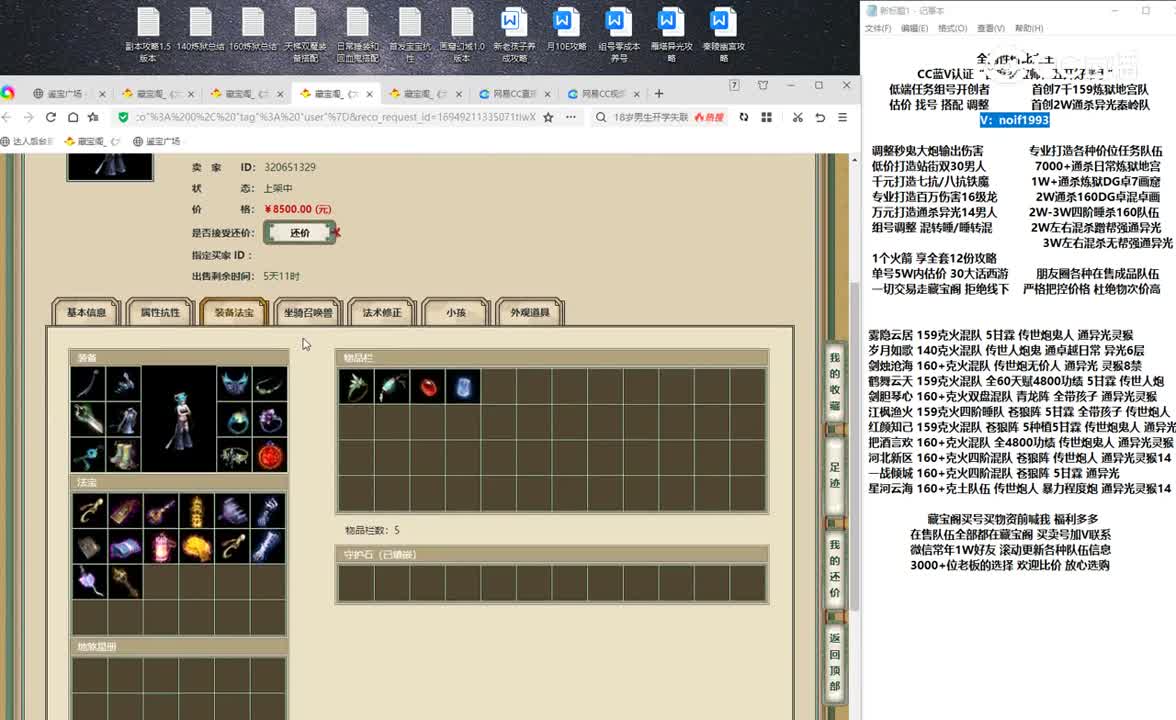Click the red orb equipment icon
1176x720 pixels.
click(270, 454)
